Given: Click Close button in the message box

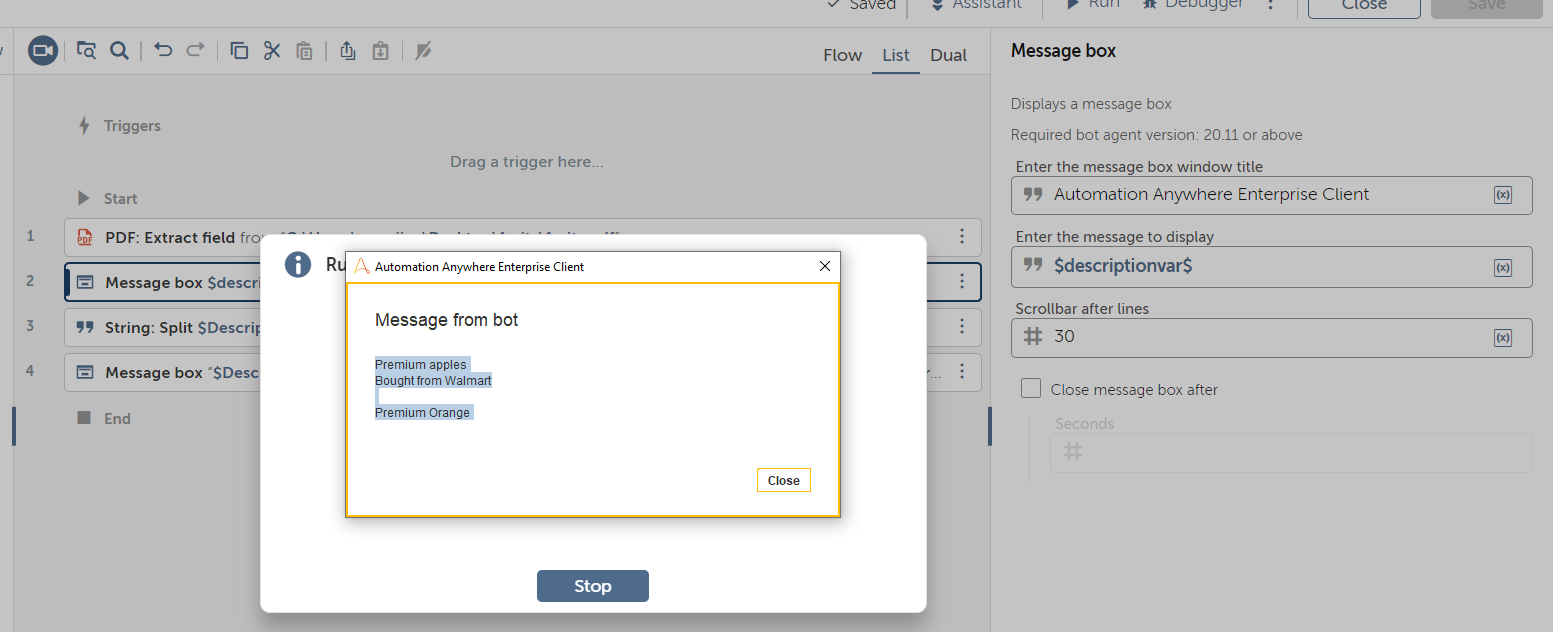Looking at the screenshot, I should point(783,480).
